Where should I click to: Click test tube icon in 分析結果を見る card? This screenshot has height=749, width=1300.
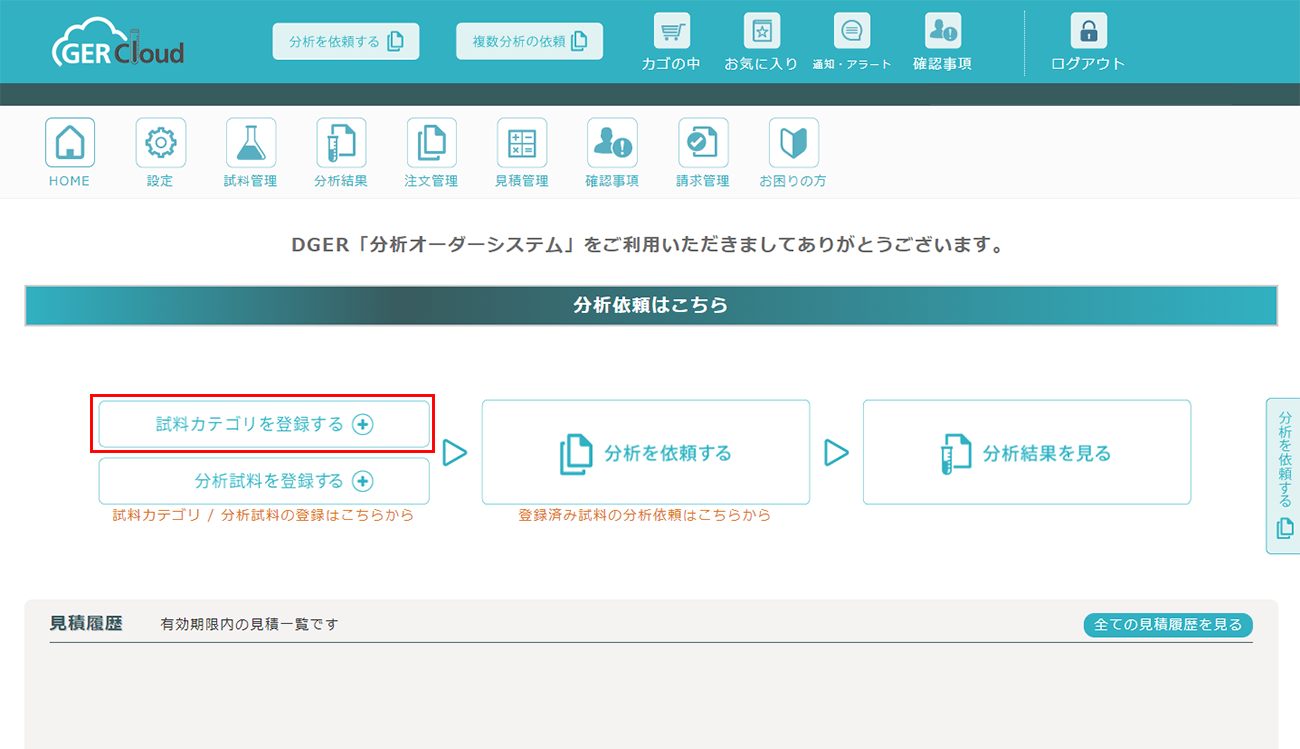956,454
